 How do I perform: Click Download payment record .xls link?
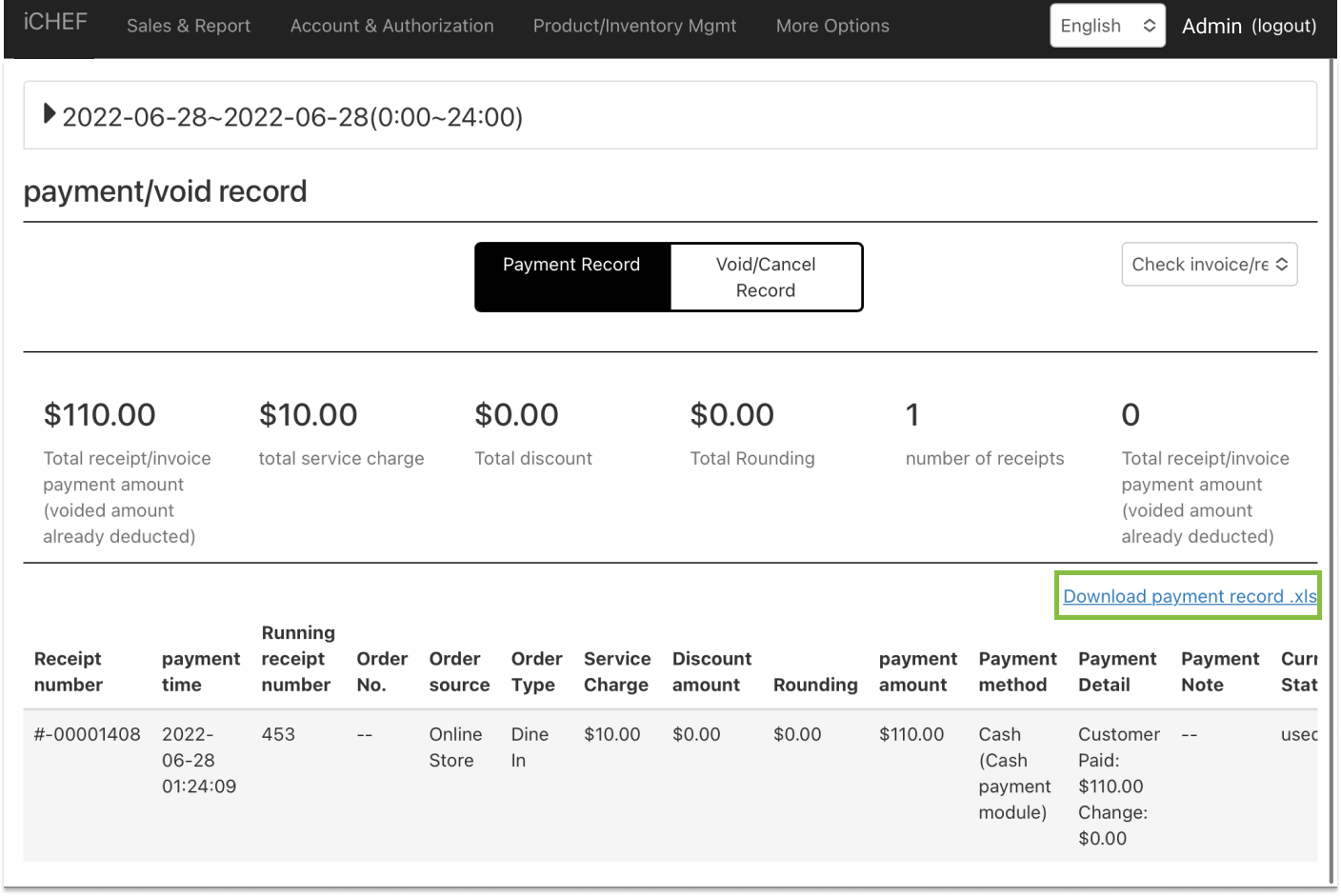[1189, 596]
